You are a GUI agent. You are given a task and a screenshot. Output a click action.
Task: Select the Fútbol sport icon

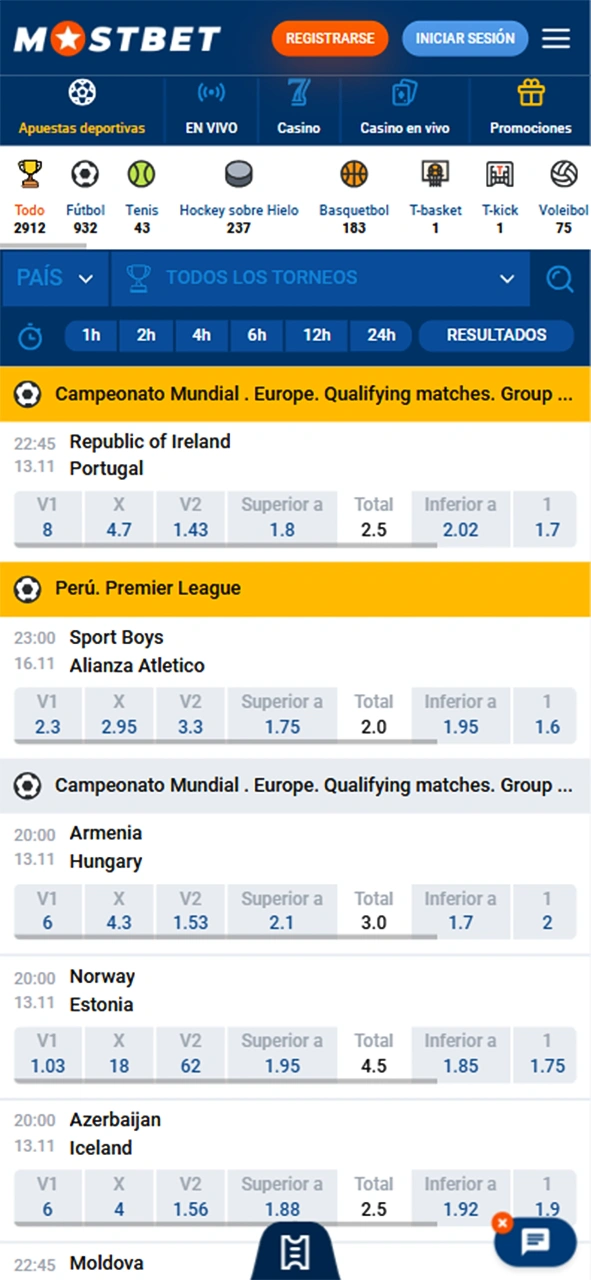point(85,175)
